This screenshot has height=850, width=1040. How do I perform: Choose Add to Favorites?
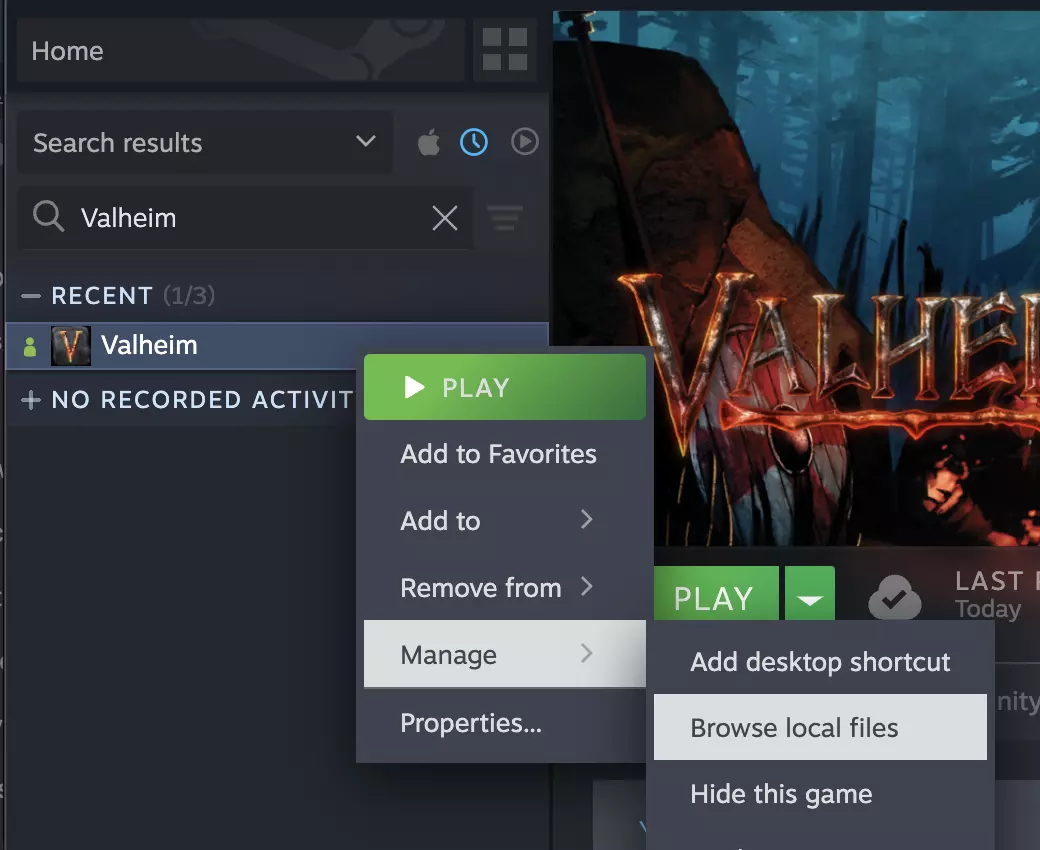tap(505, 454)
